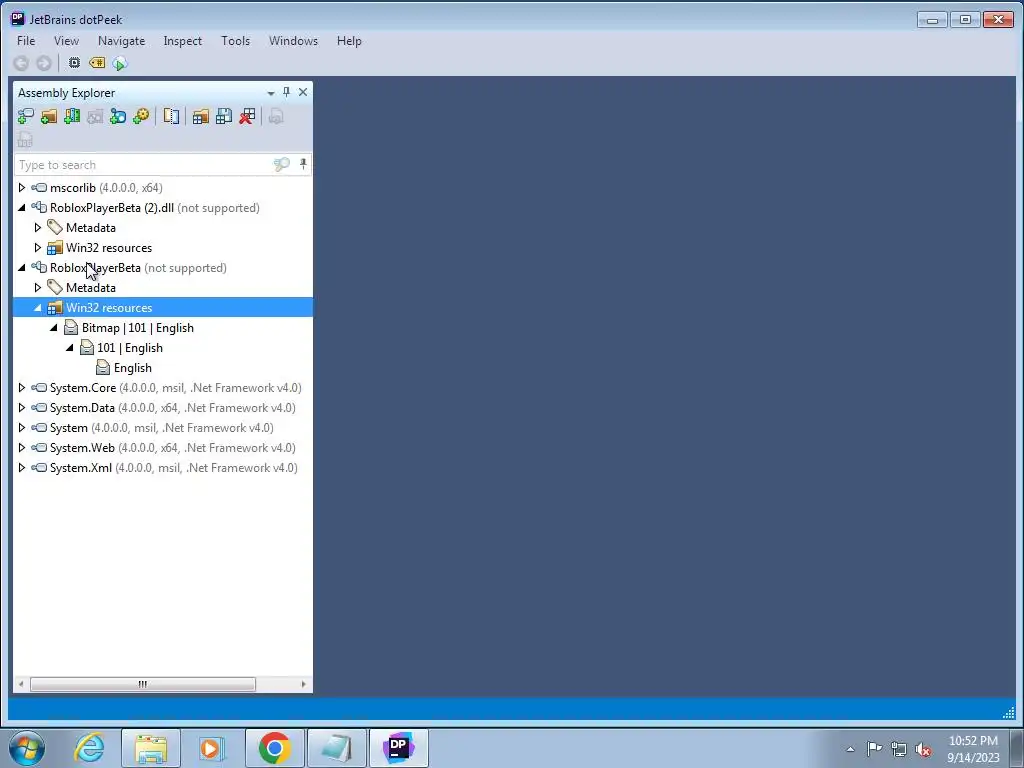The image size is (1024, 768).
Task: Click the Open assembly list folder-grid icon
Action: coord(200,117)
